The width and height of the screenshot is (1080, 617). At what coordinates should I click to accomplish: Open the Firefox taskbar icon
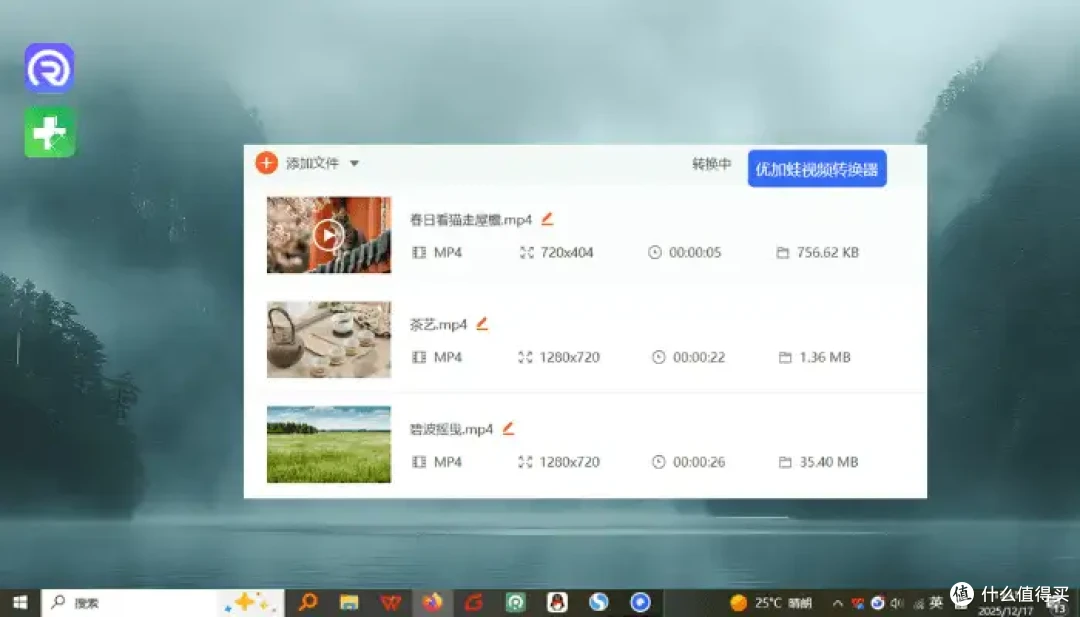click(433, 603)
